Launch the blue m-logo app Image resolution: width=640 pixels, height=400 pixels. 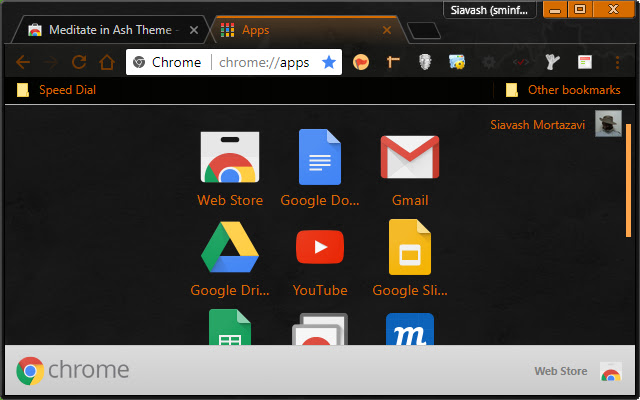[410, 329]
